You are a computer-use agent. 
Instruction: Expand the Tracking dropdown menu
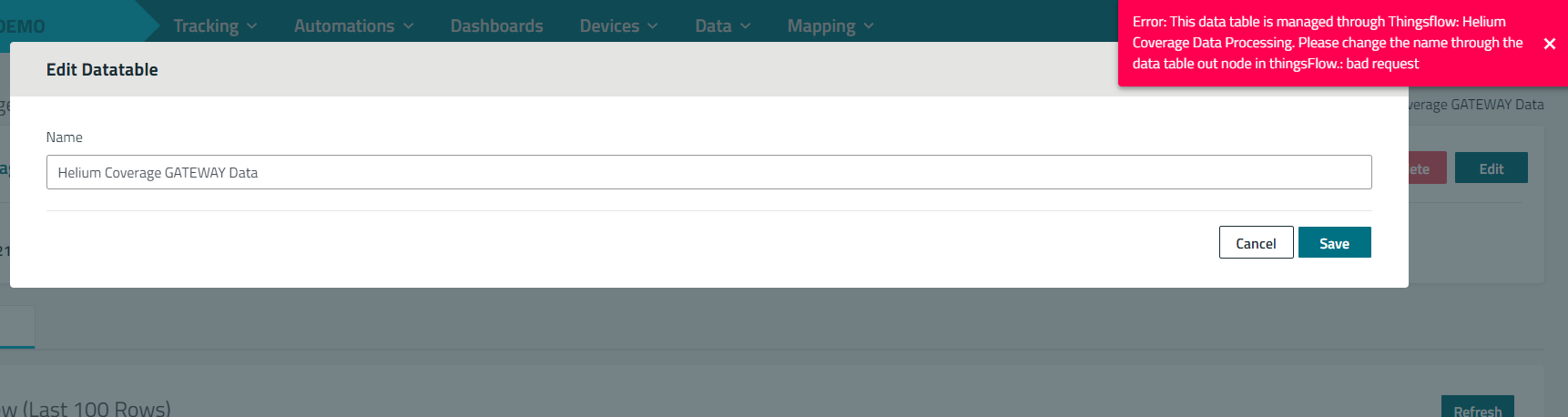point(215,26)
